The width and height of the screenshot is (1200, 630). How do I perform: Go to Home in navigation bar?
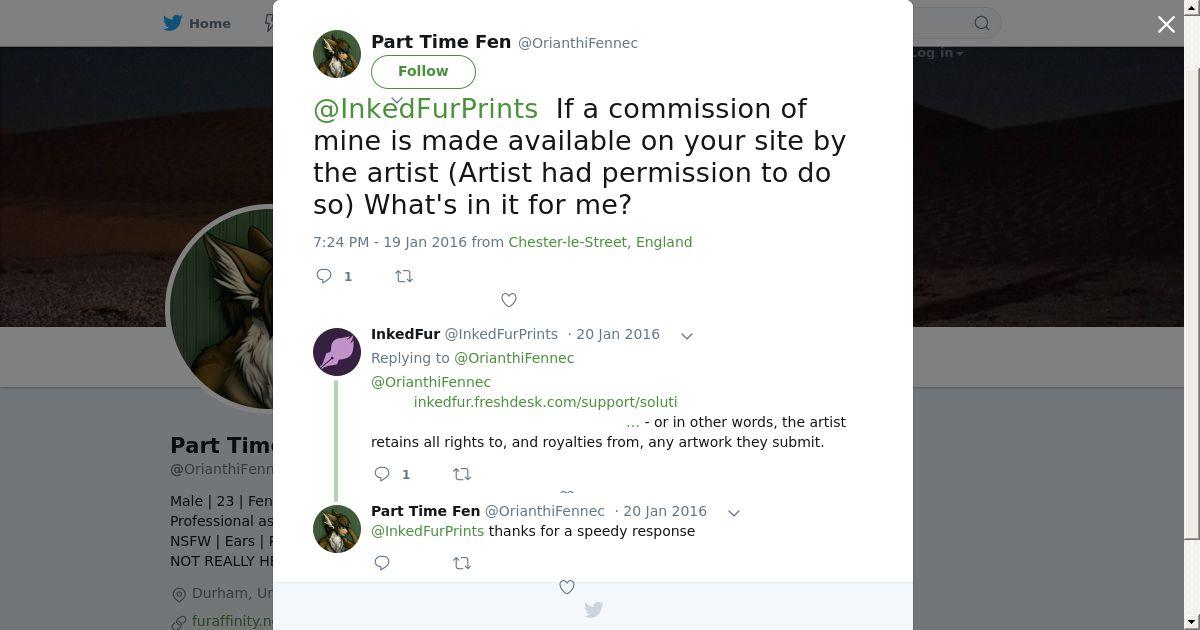pyautogui.click(x=210, y=23)
